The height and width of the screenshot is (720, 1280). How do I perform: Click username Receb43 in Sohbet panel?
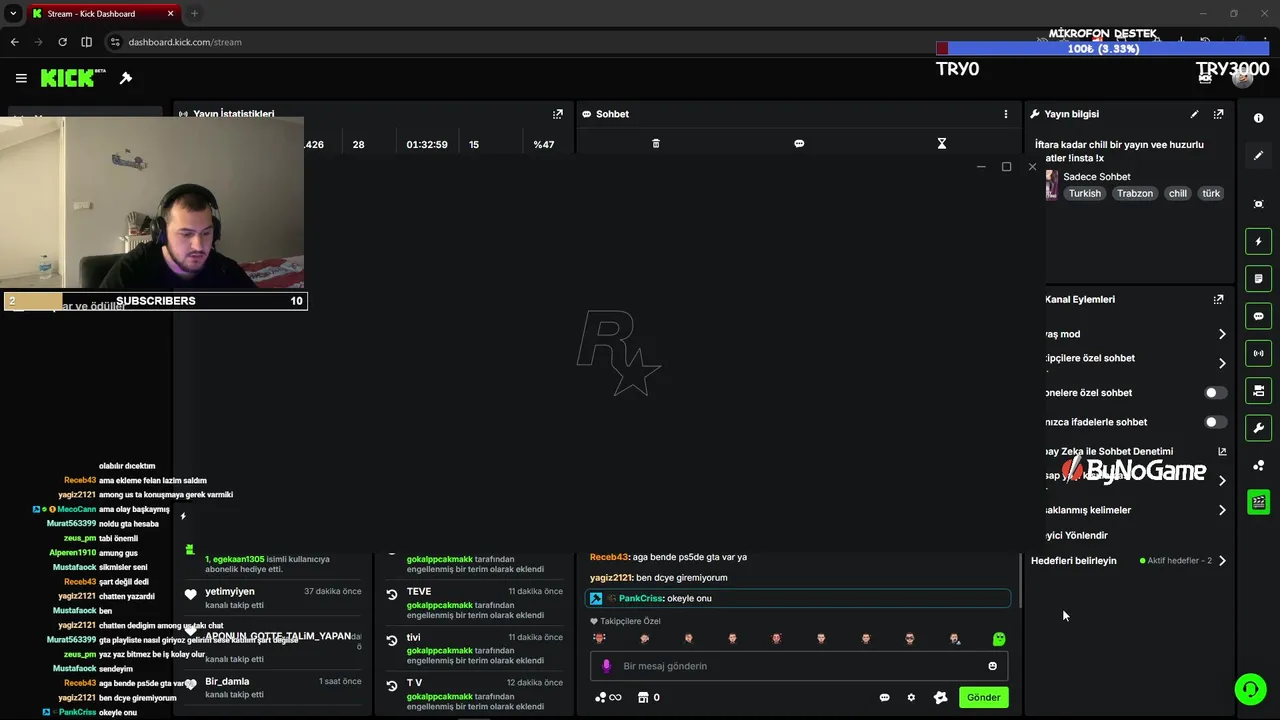coord(609,557)
